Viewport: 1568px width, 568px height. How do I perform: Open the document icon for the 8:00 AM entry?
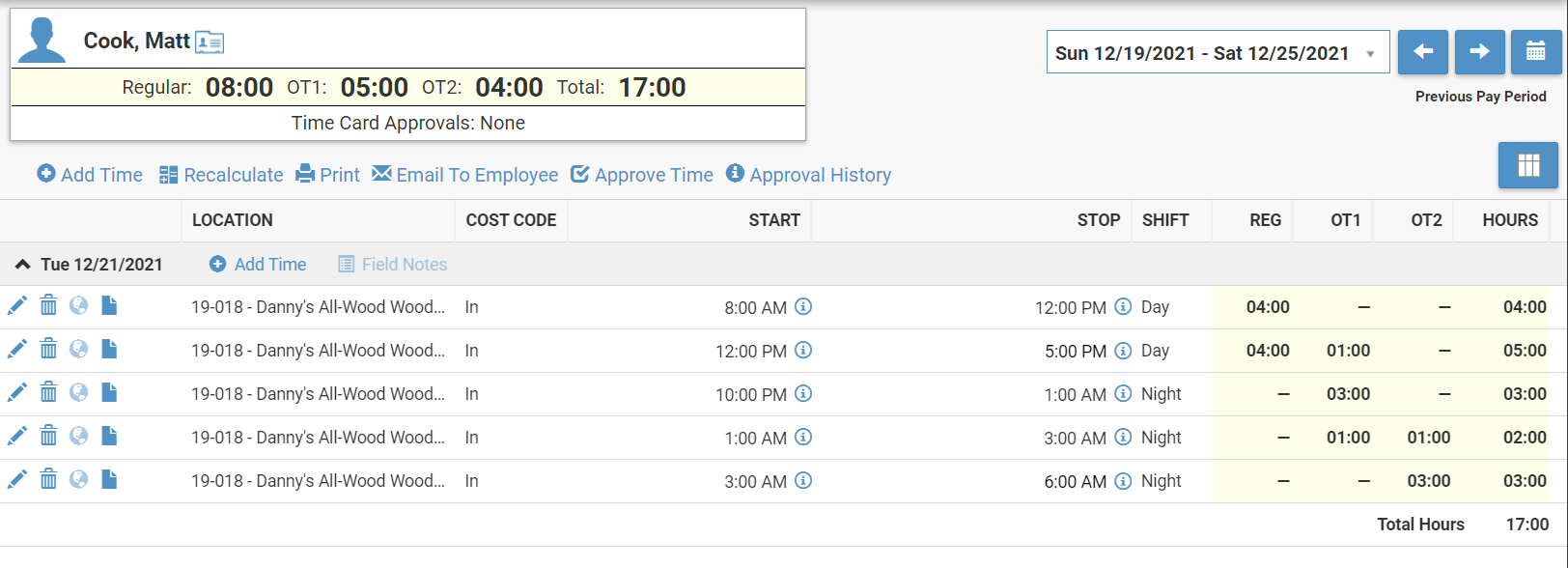109,306
